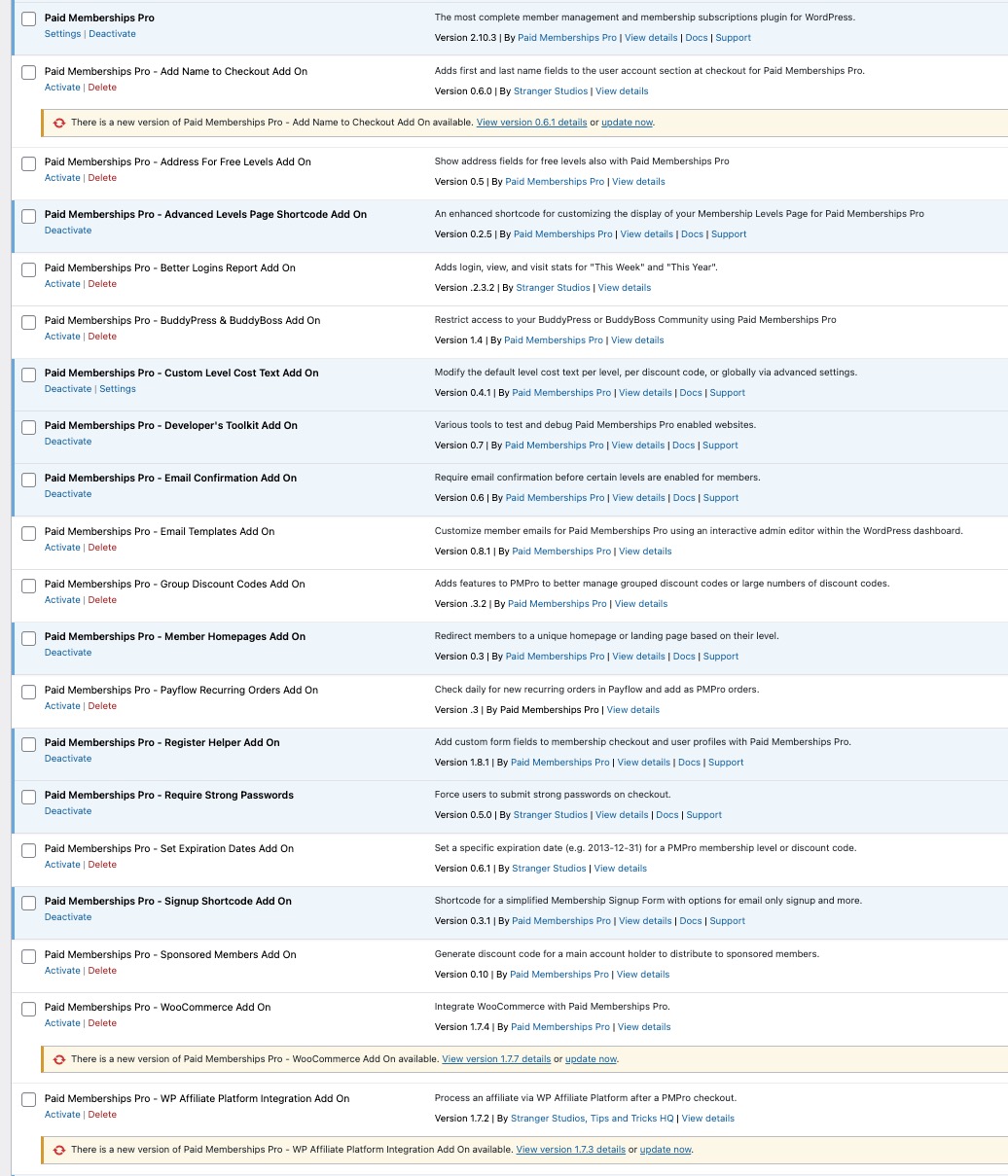Image resolution: width=1008 pixels, height=1176 pixels.
Task: Click update now for WP Affiliate Platform
Action: coord(666,1150)
